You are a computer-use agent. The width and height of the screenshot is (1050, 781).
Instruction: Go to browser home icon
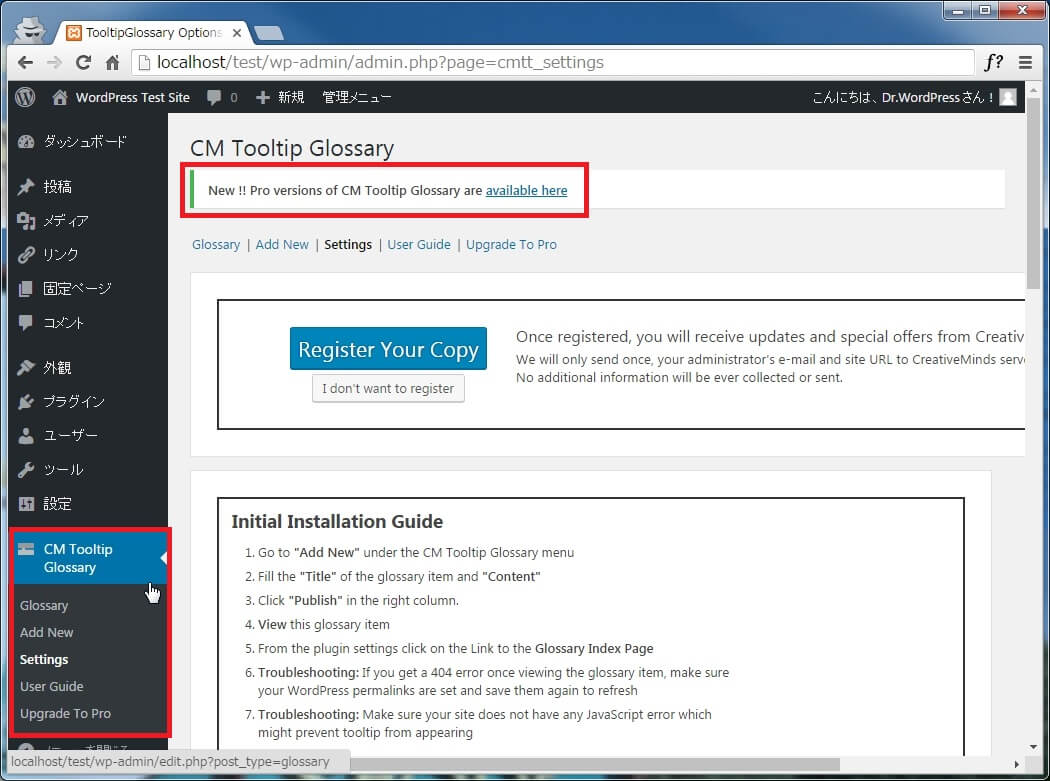[x=113, y=62]
